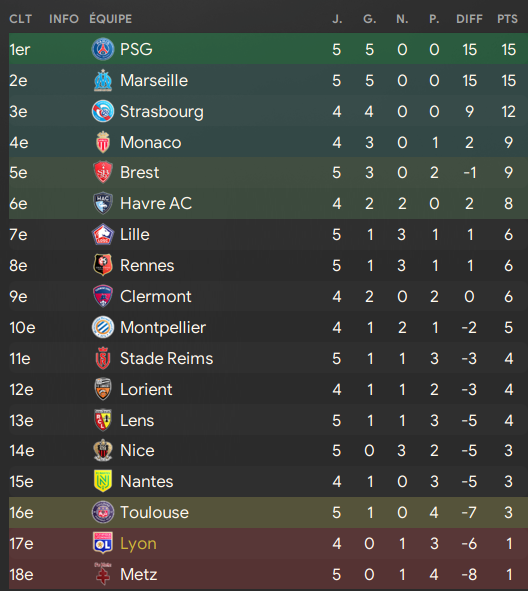Click the Lyon OL logo
528x591 pixels.
click(x=103, y=543)
